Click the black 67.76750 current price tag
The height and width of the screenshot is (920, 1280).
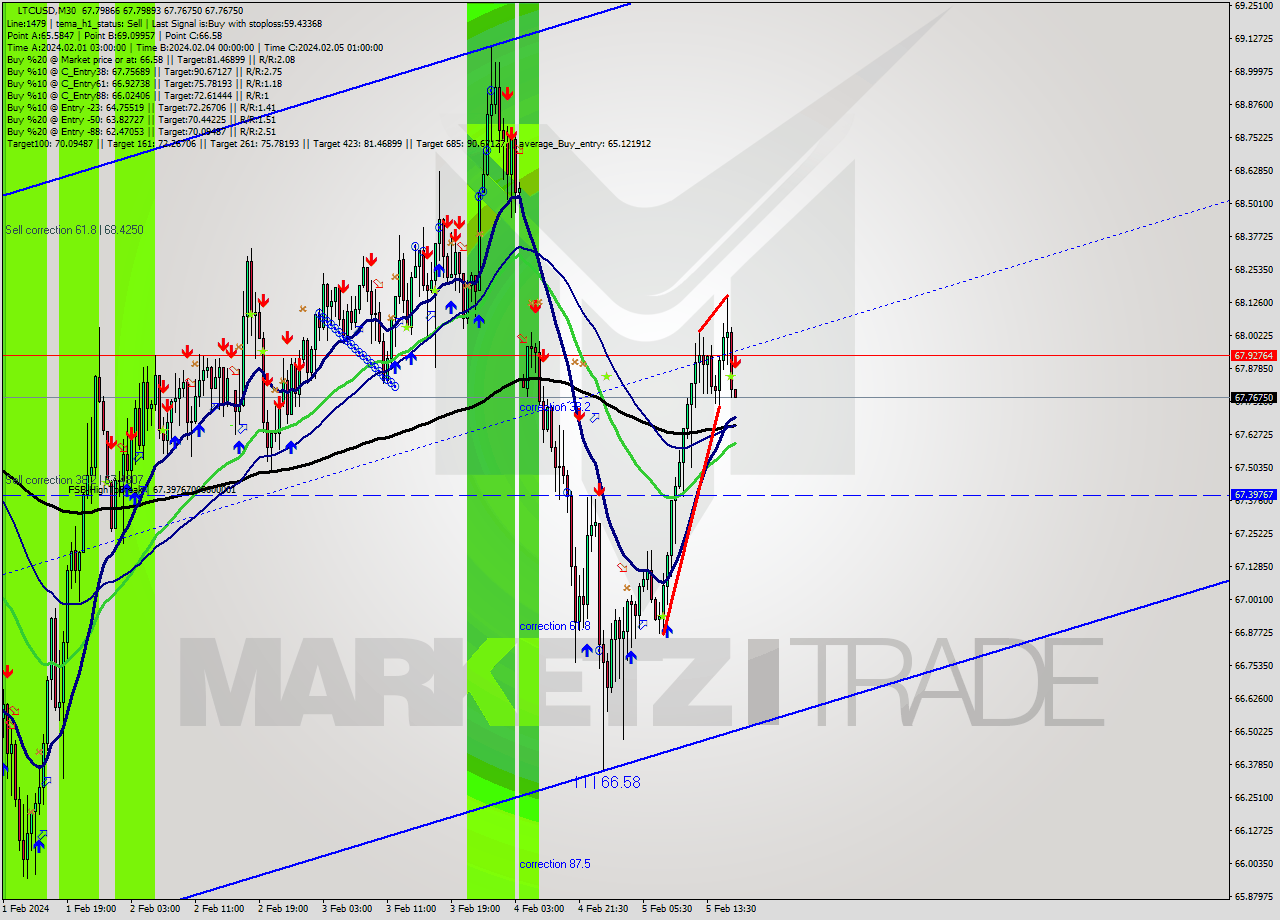click(1253, 397)
